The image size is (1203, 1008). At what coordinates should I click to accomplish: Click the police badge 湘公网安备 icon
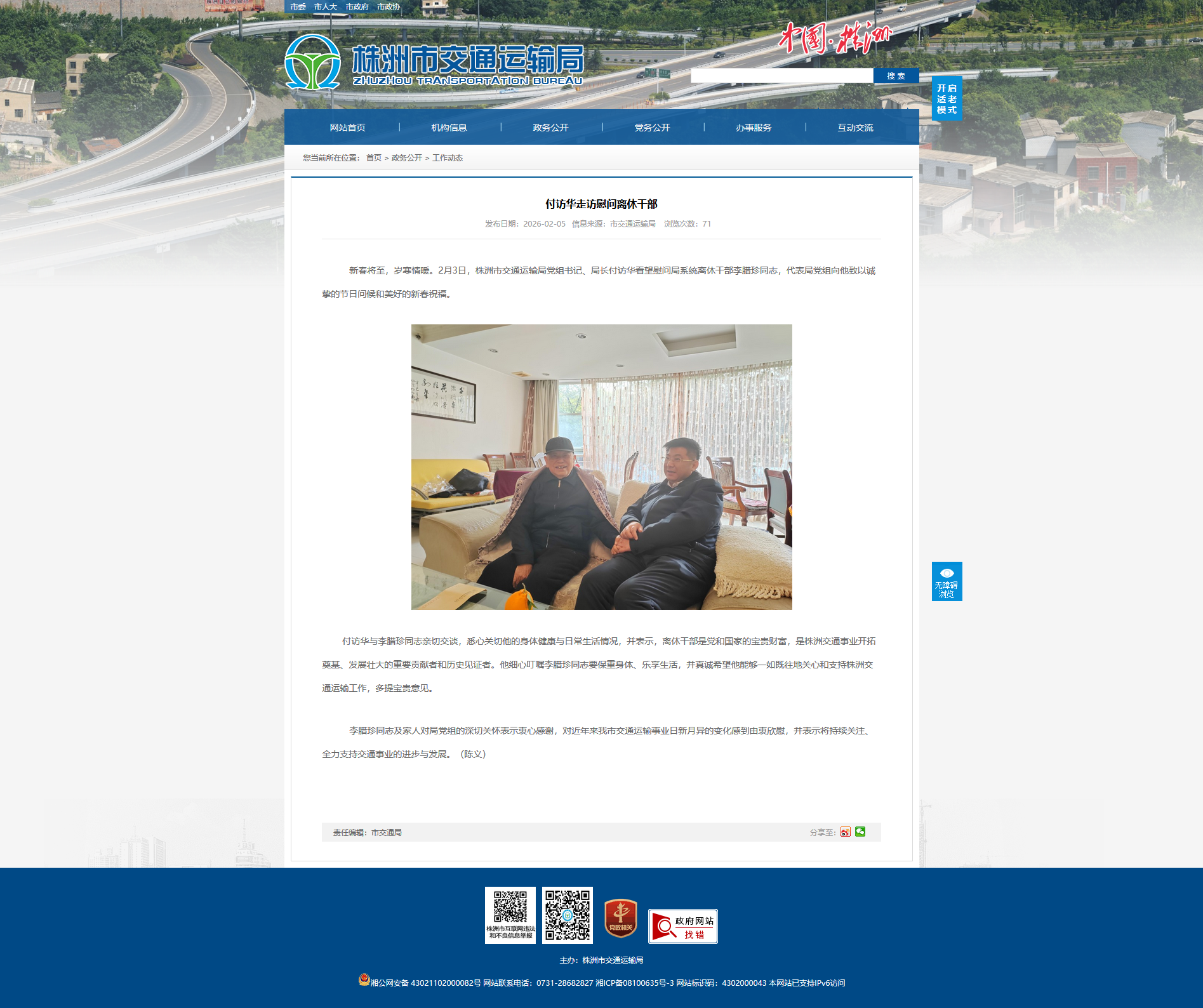[364, 980]
